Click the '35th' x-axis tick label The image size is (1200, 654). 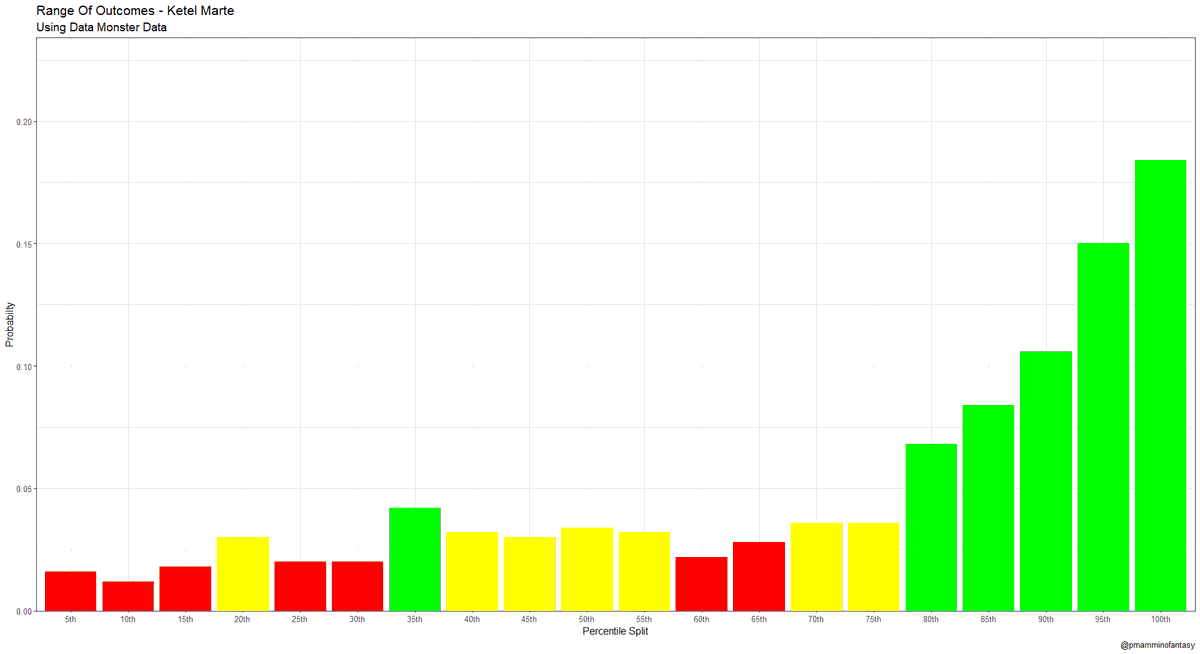tap(415, 620)
